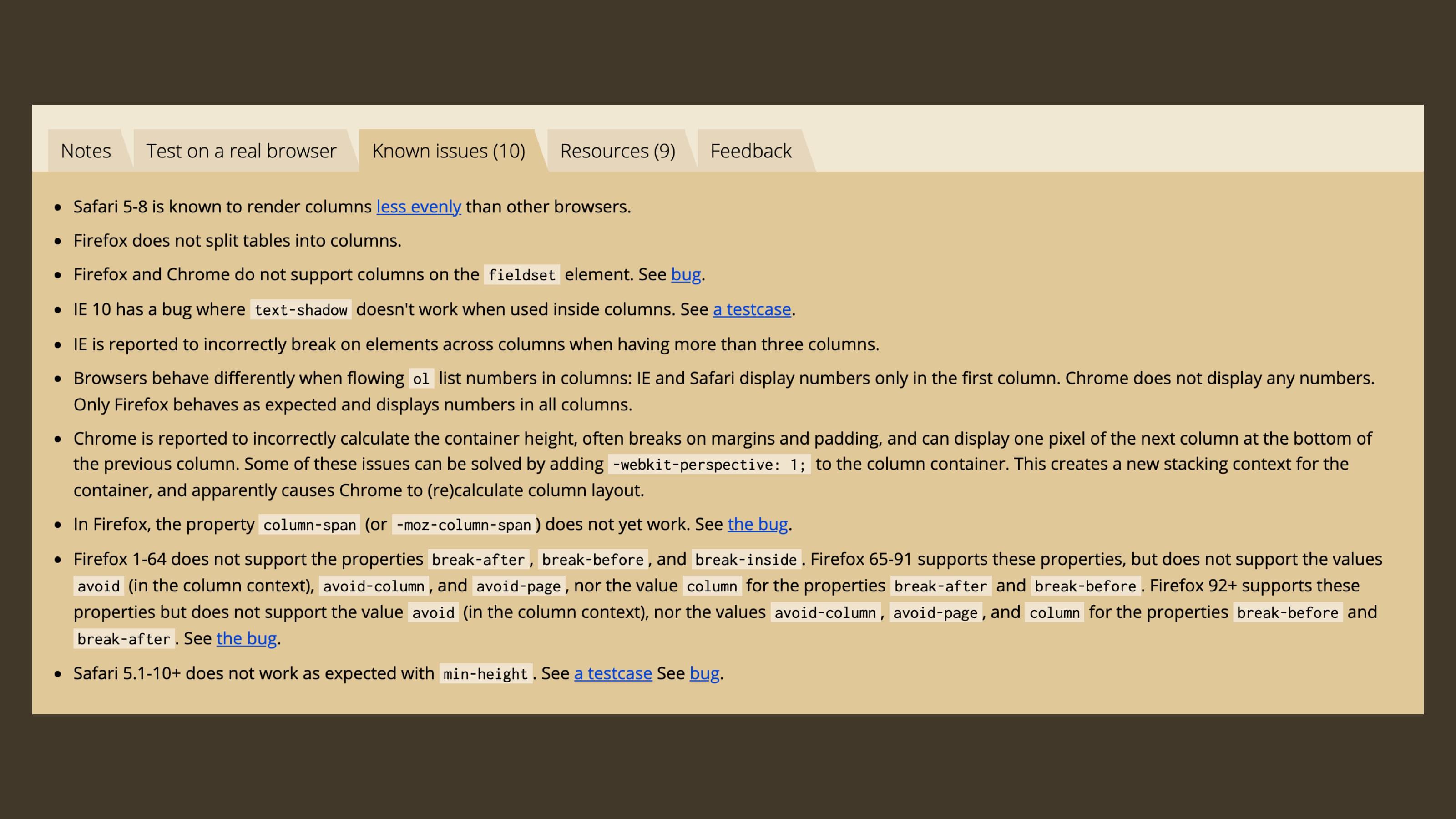The image size is (1456, 819).
Task: Click the final 'bug' link for Safari min-height
Action: 704,674
